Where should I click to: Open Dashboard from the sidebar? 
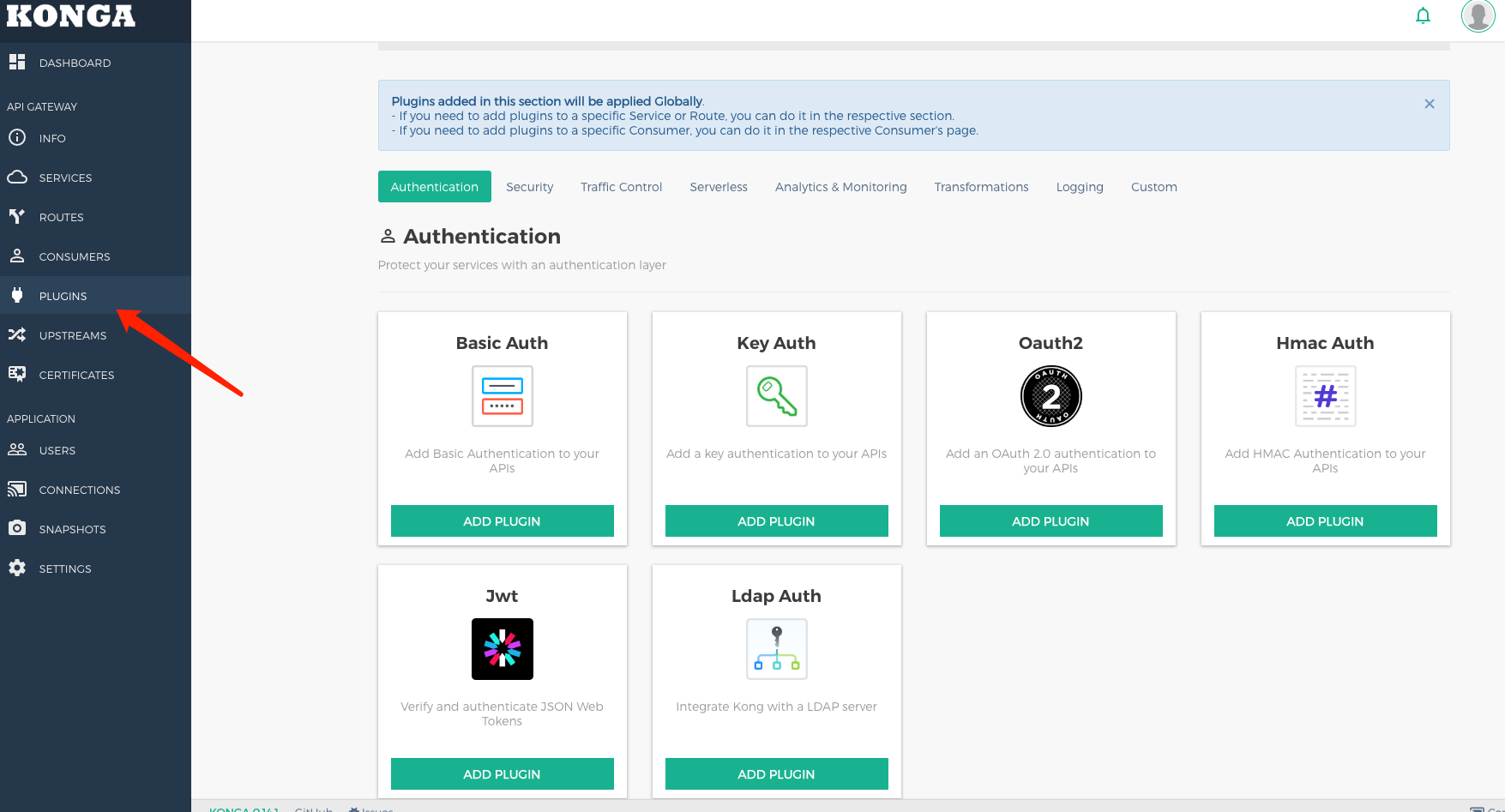(75, 63)
